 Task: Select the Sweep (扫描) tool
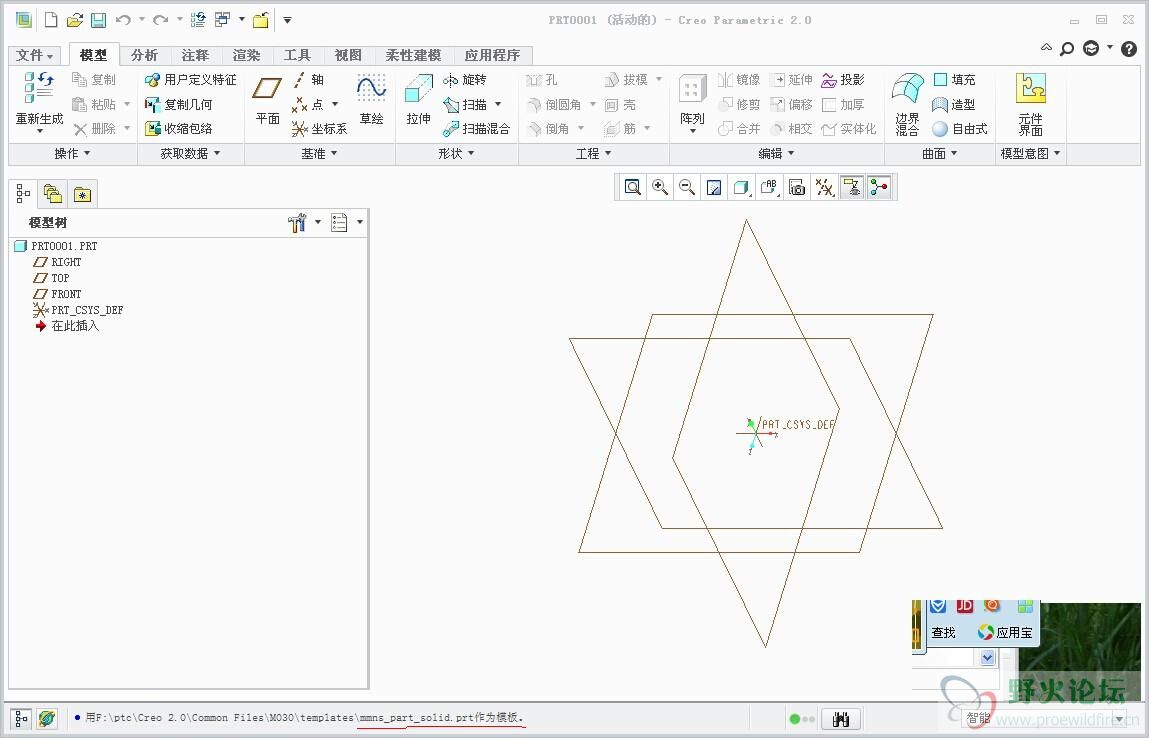pos(465,105)
